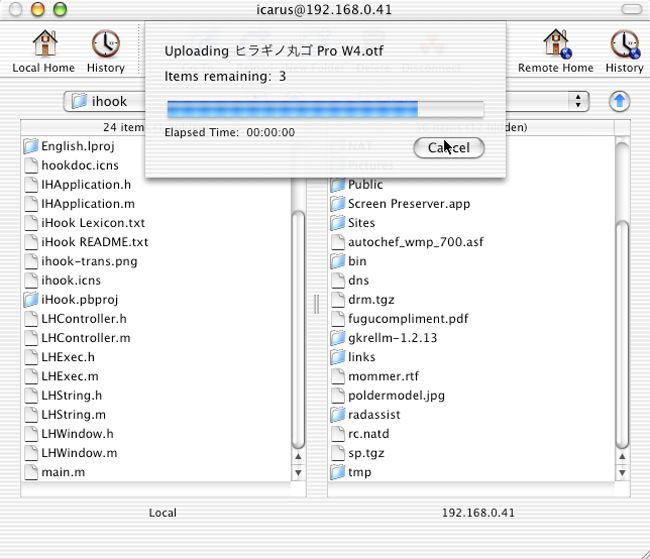Select IHApplication.h in the local list
The width and height of the screenshot is (650, 559).
pyautogui.click(x=86, y=185)
